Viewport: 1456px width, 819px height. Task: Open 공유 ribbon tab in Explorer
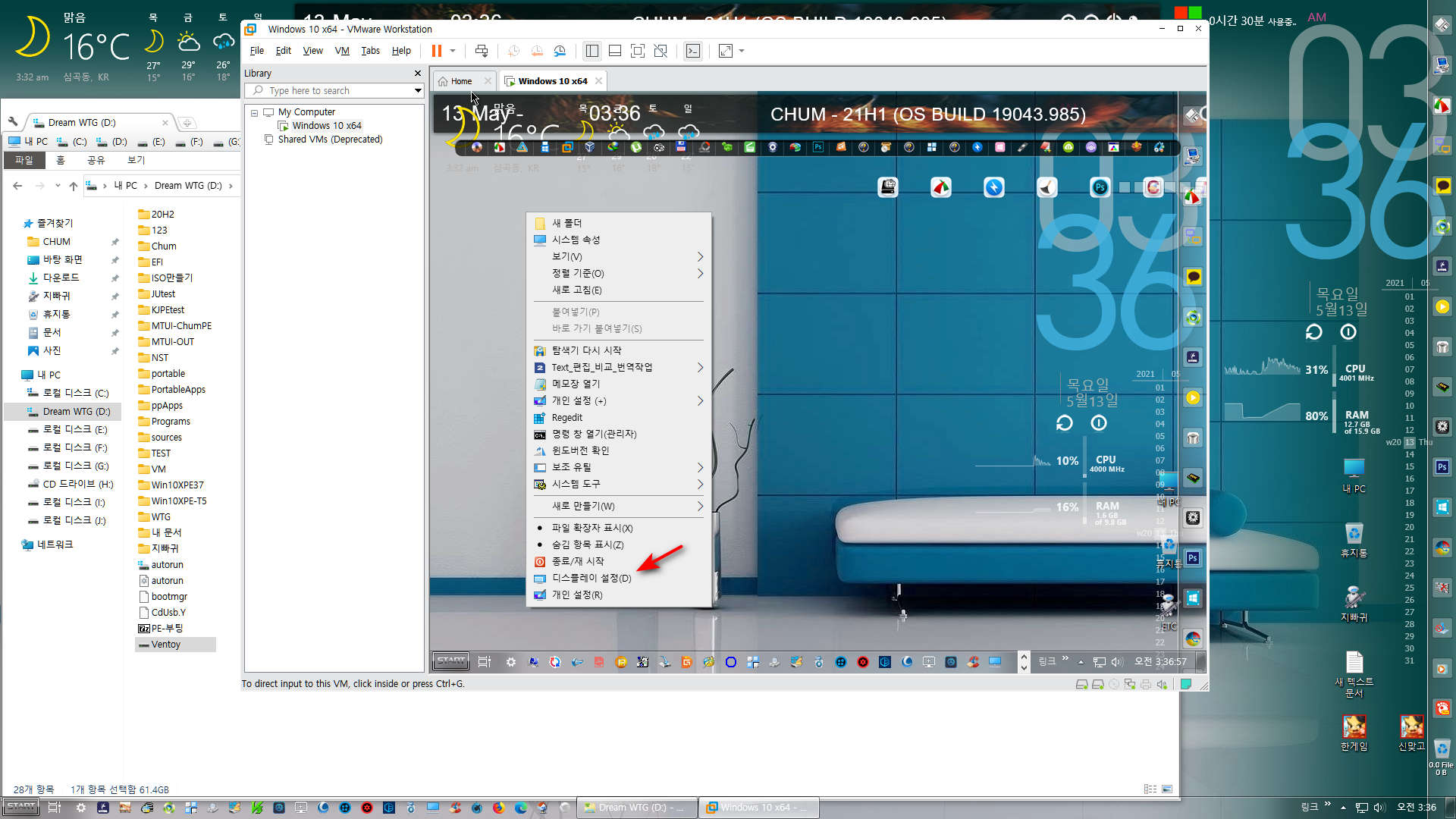pyautogui.click(x=96, y=160)
